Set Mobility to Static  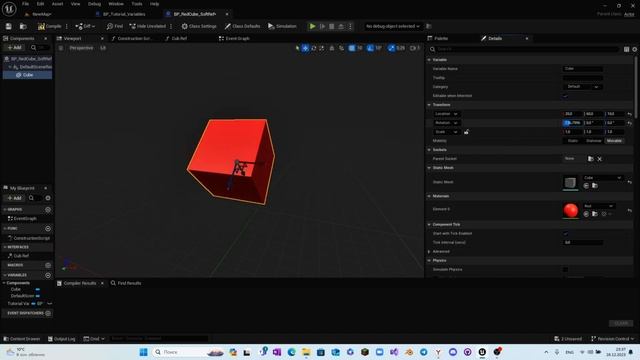(x=573, y=141)
